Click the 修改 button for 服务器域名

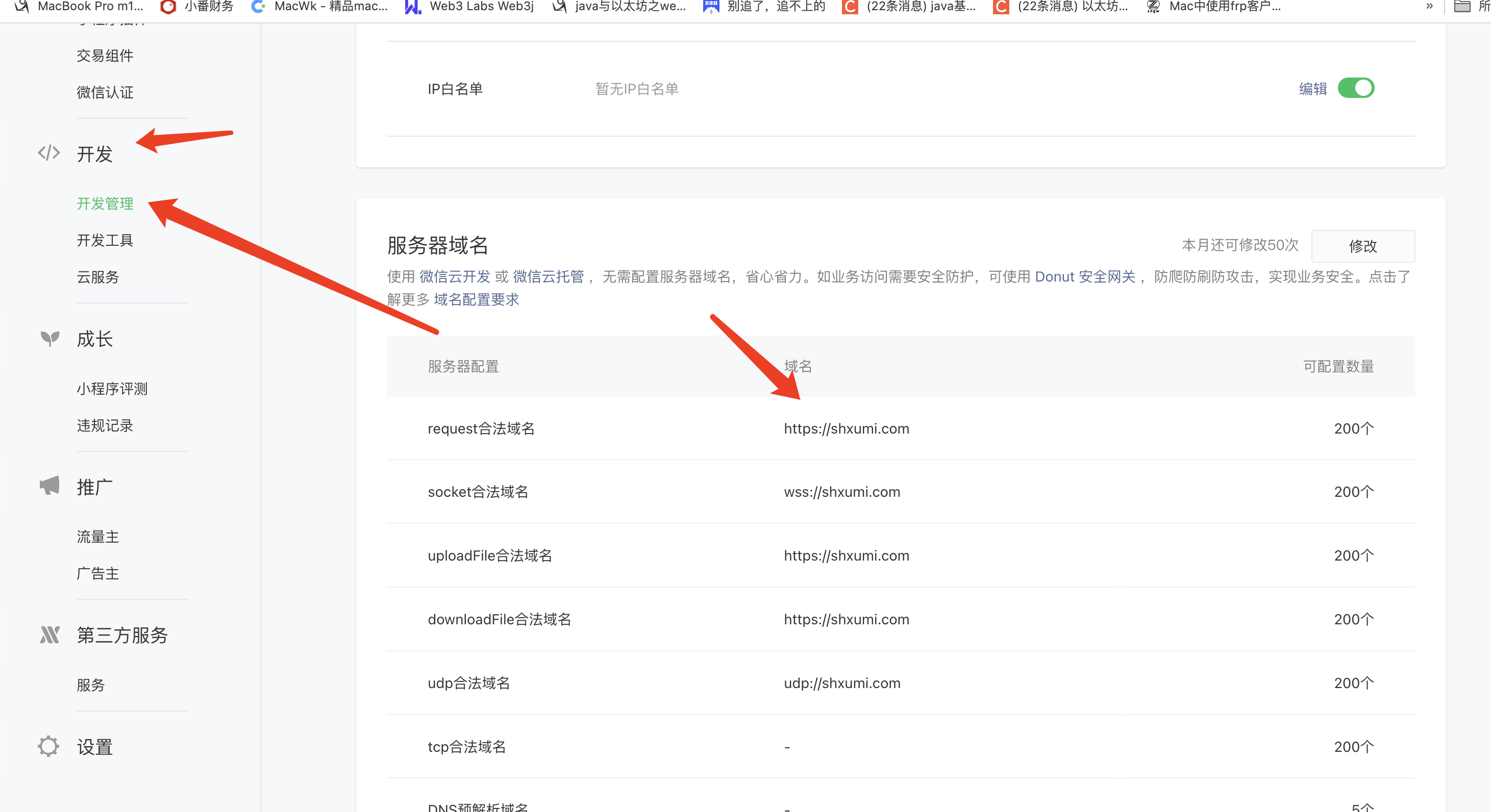pyautogui.click(x=1362, y=246)
